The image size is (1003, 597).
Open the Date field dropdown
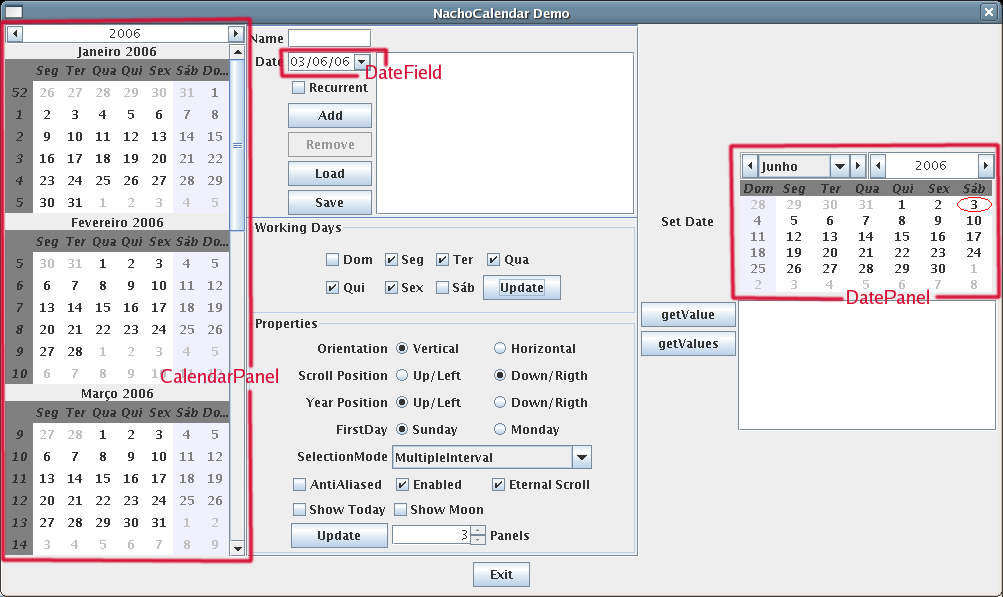pos(361,62)
